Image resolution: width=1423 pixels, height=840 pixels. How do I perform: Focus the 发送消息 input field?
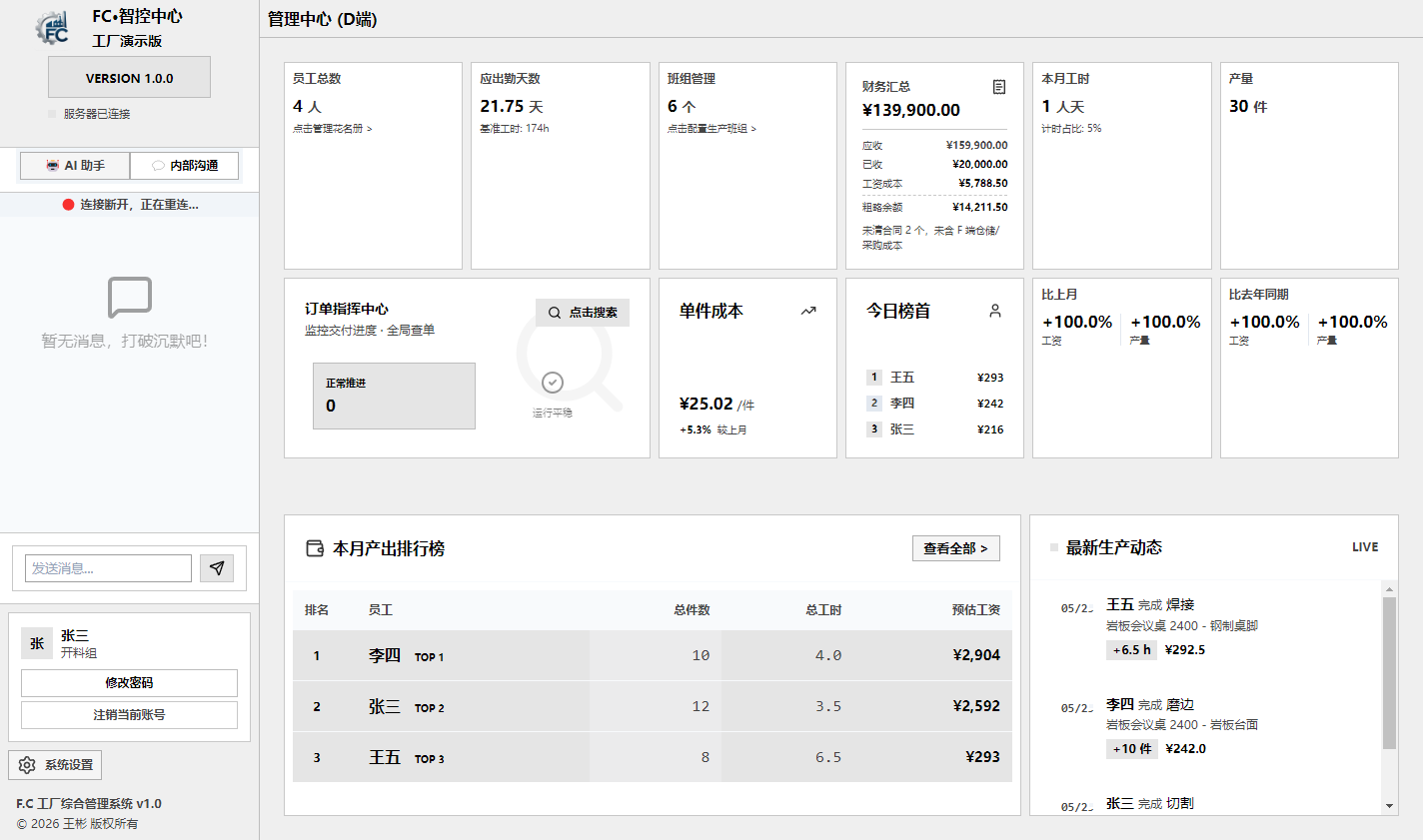(x=108, y=568)
